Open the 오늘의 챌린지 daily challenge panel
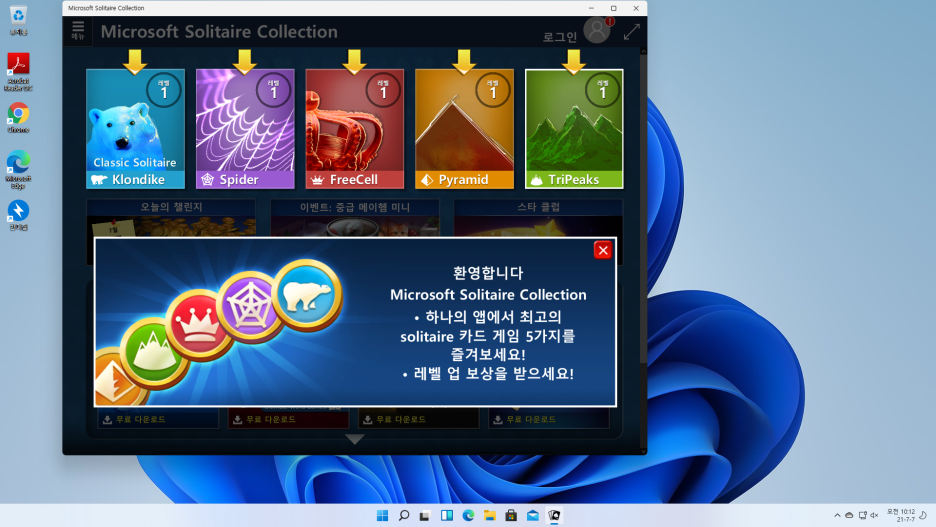 pyautogui.click(x=171, y=219)
